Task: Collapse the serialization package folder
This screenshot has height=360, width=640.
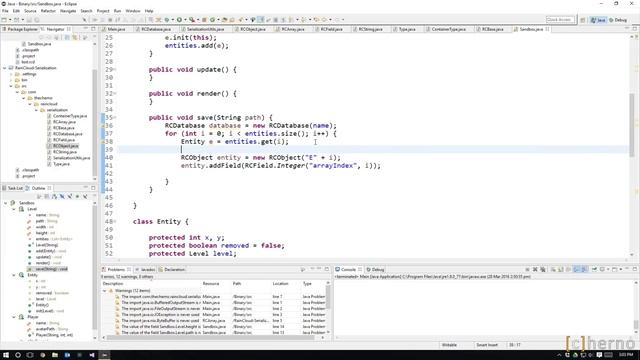Action: coord(36,110)
